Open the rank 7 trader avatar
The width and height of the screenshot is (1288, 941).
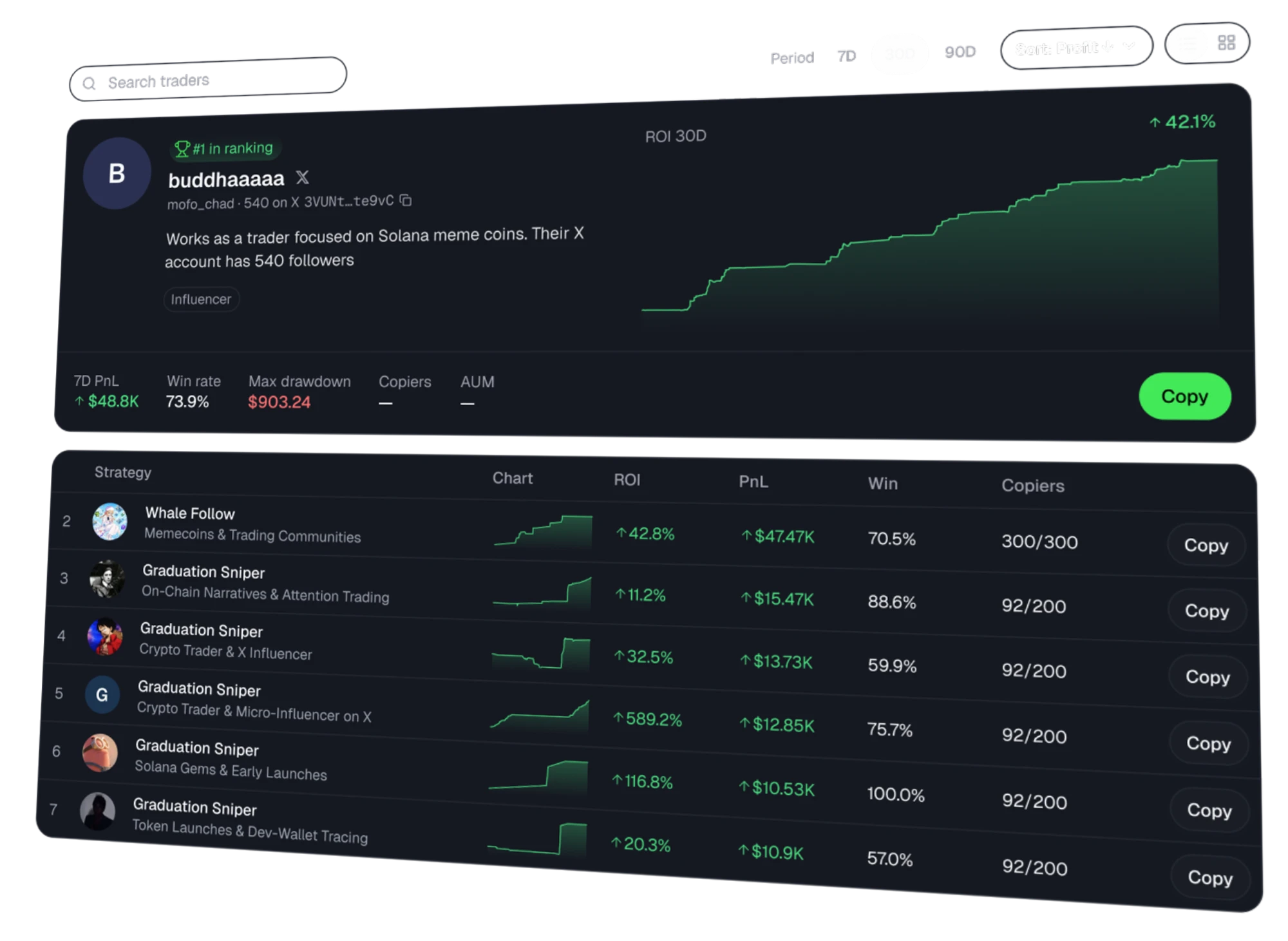click(x=97, y=811)
